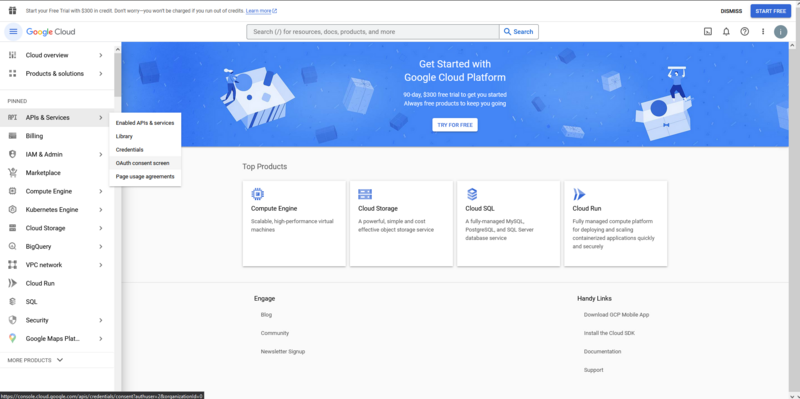Click the Billing card icon
Image resolution: width=800 pixels, height=399 pixels.
pyautogui.click(x=13, y=136)
